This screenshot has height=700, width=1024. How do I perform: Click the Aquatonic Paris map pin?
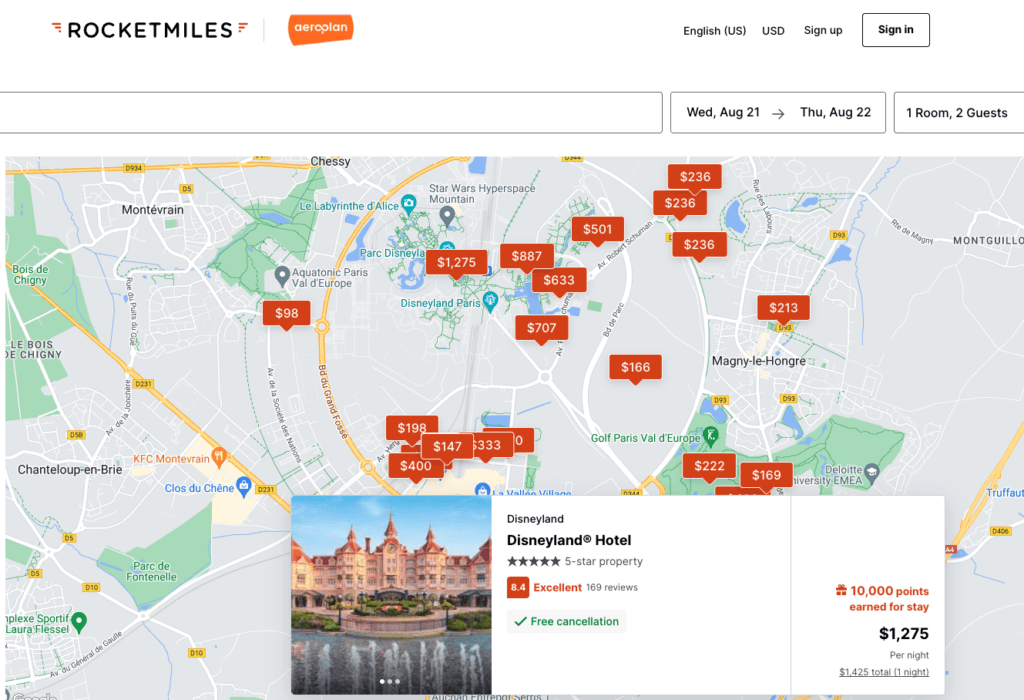283,274
